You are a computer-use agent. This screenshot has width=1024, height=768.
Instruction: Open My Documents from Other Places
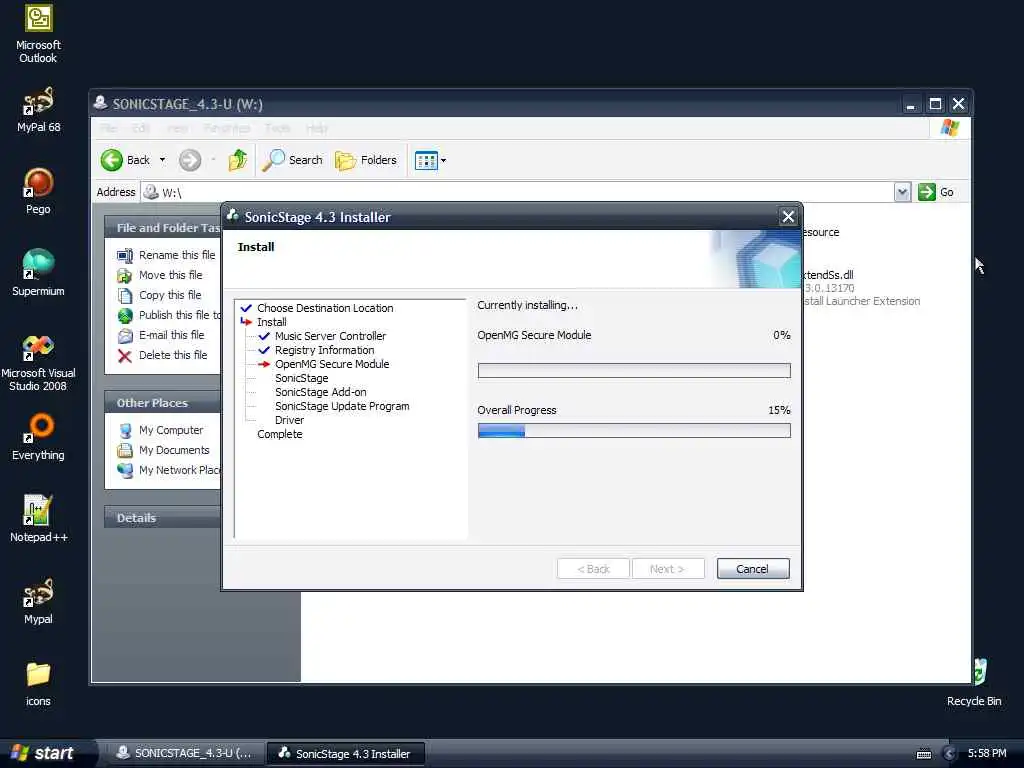tap(163, 450)
